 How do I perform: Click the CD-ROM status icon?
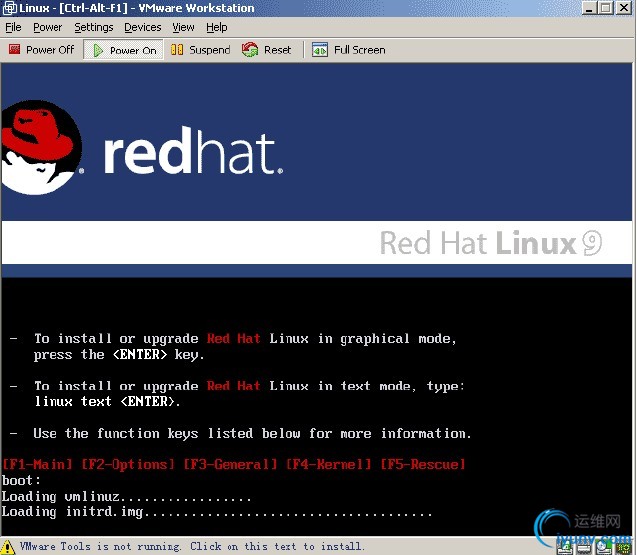coord(603,548)
